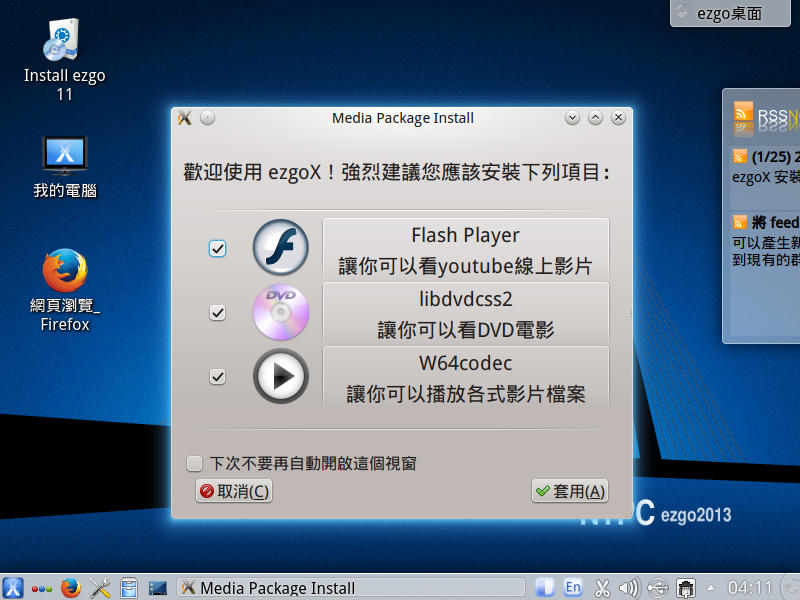Click the Flash Player logo icon
Viewport: 800px width, 600px height.
[x=281, y=247]
